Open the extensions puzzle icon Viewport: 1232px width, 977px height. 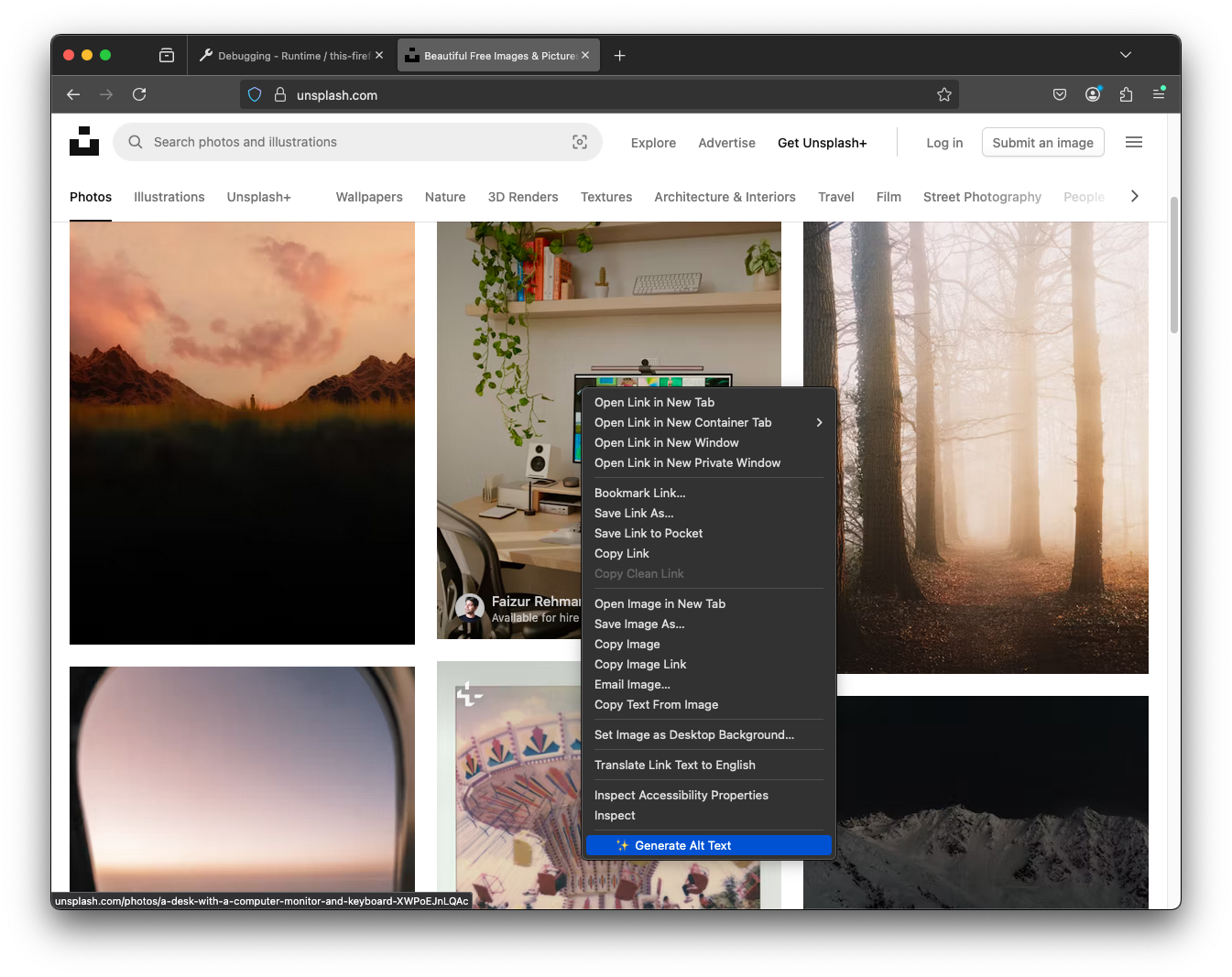[1126, 94]
